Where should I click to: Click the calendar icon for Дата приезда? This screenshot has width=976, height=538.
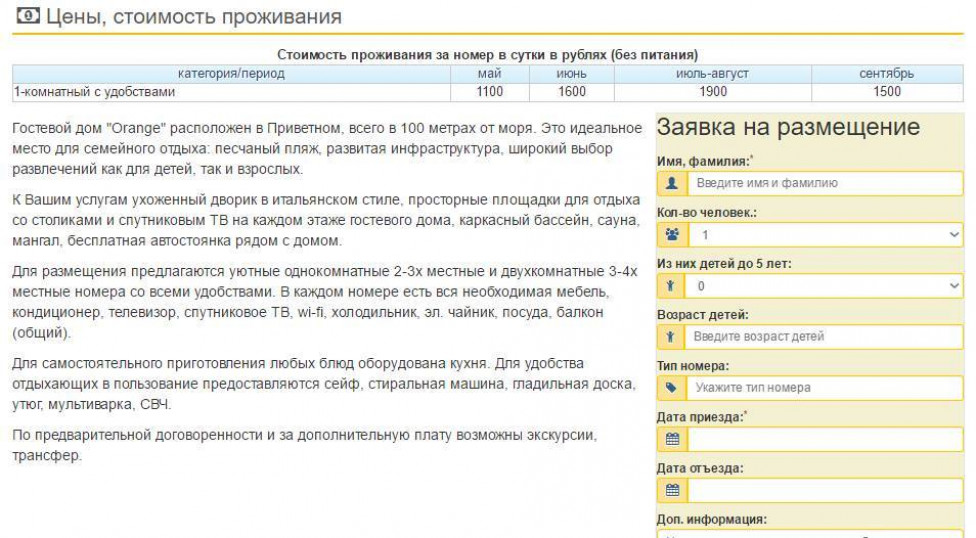(x=672, y=439)
